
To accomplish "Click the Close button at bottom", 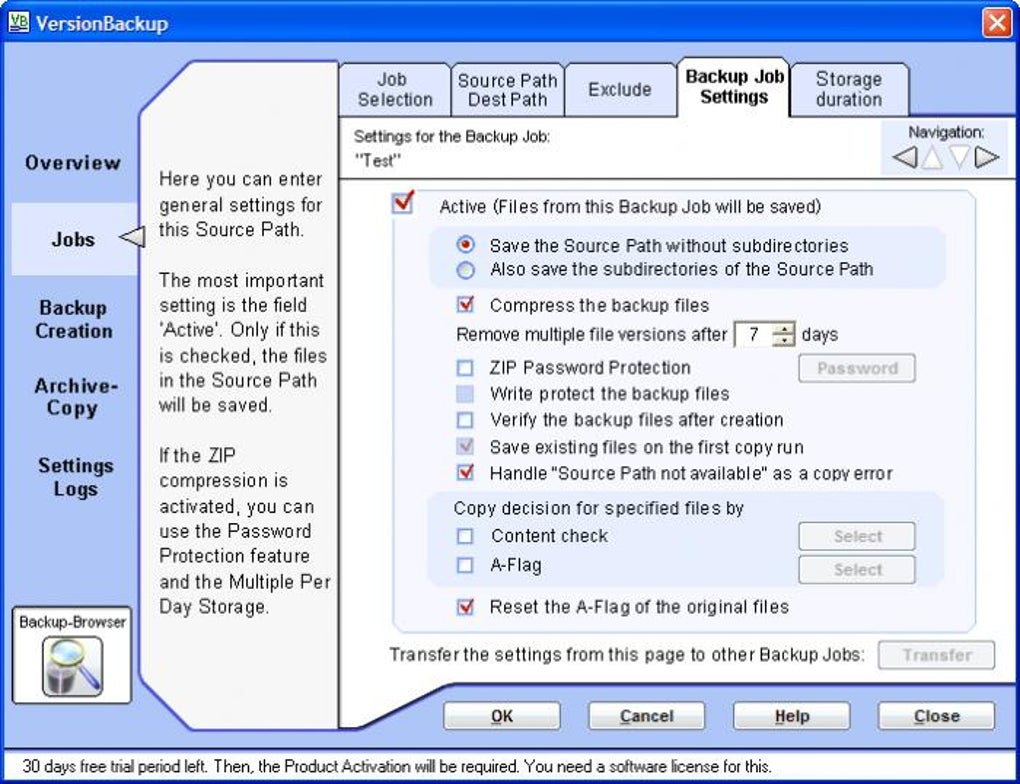I will 936,716.
